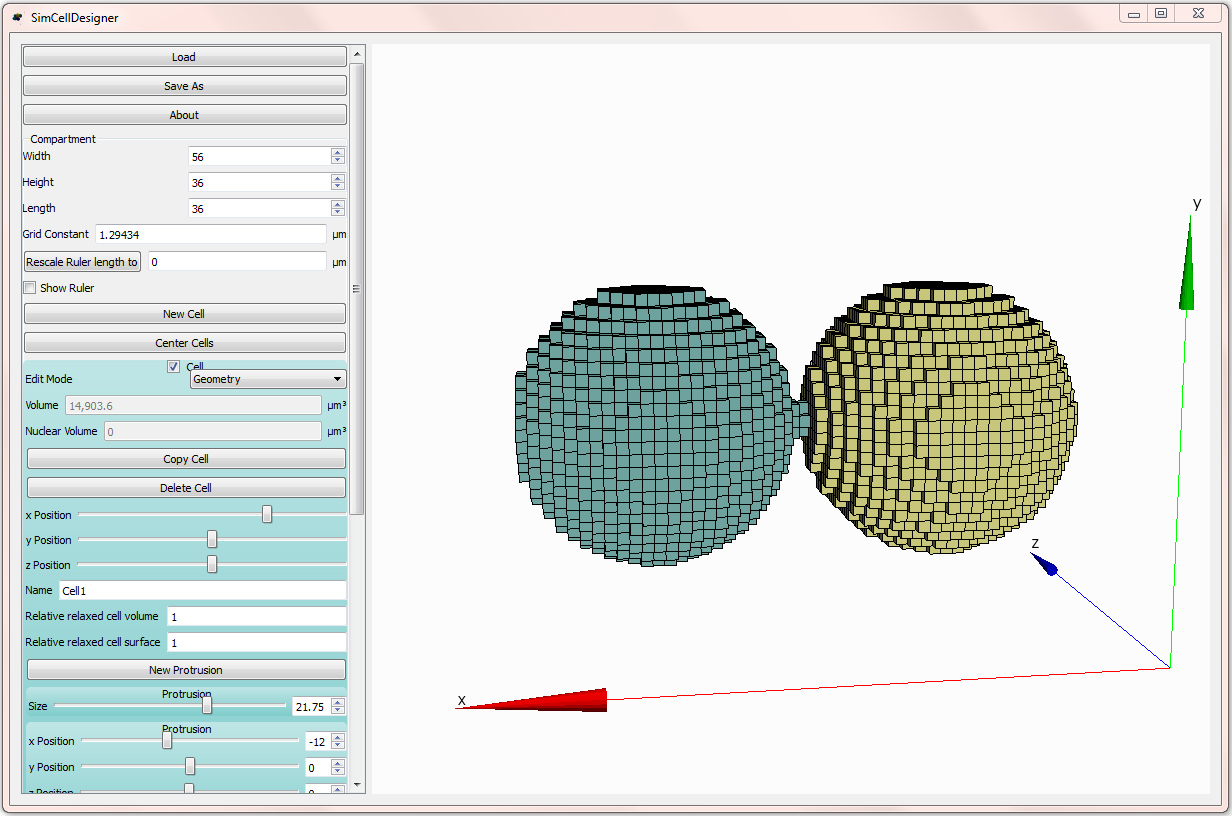Click the Delete Cell button
This screenshot has width=1232, height=816.
coord(186,488)
